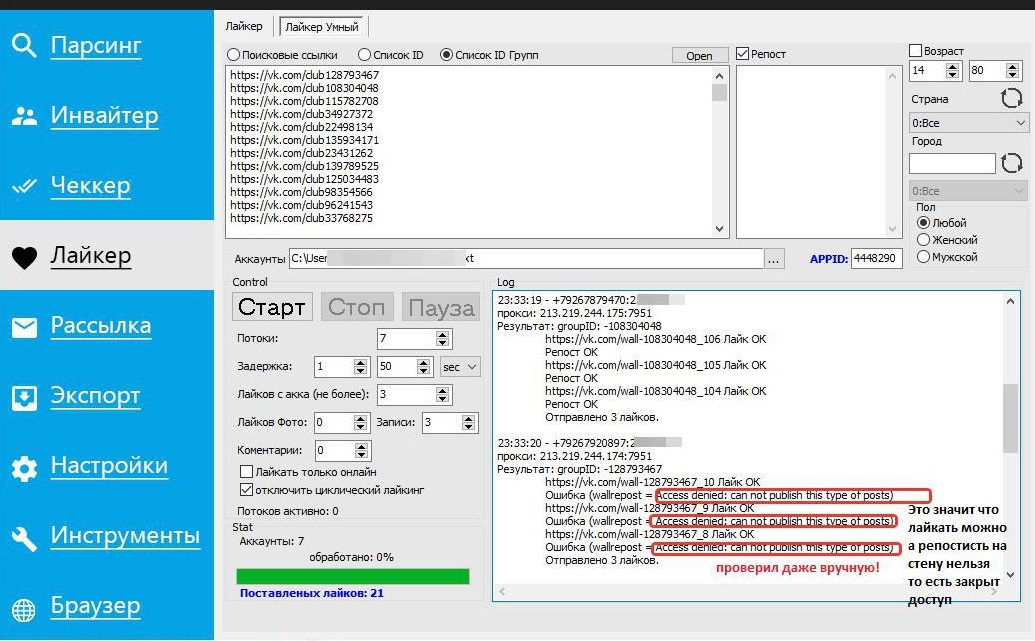Select the Поисковые ссылки radio option
Image resolution: width=1035 pixels, height=641 pixels.
coord(234,55)
